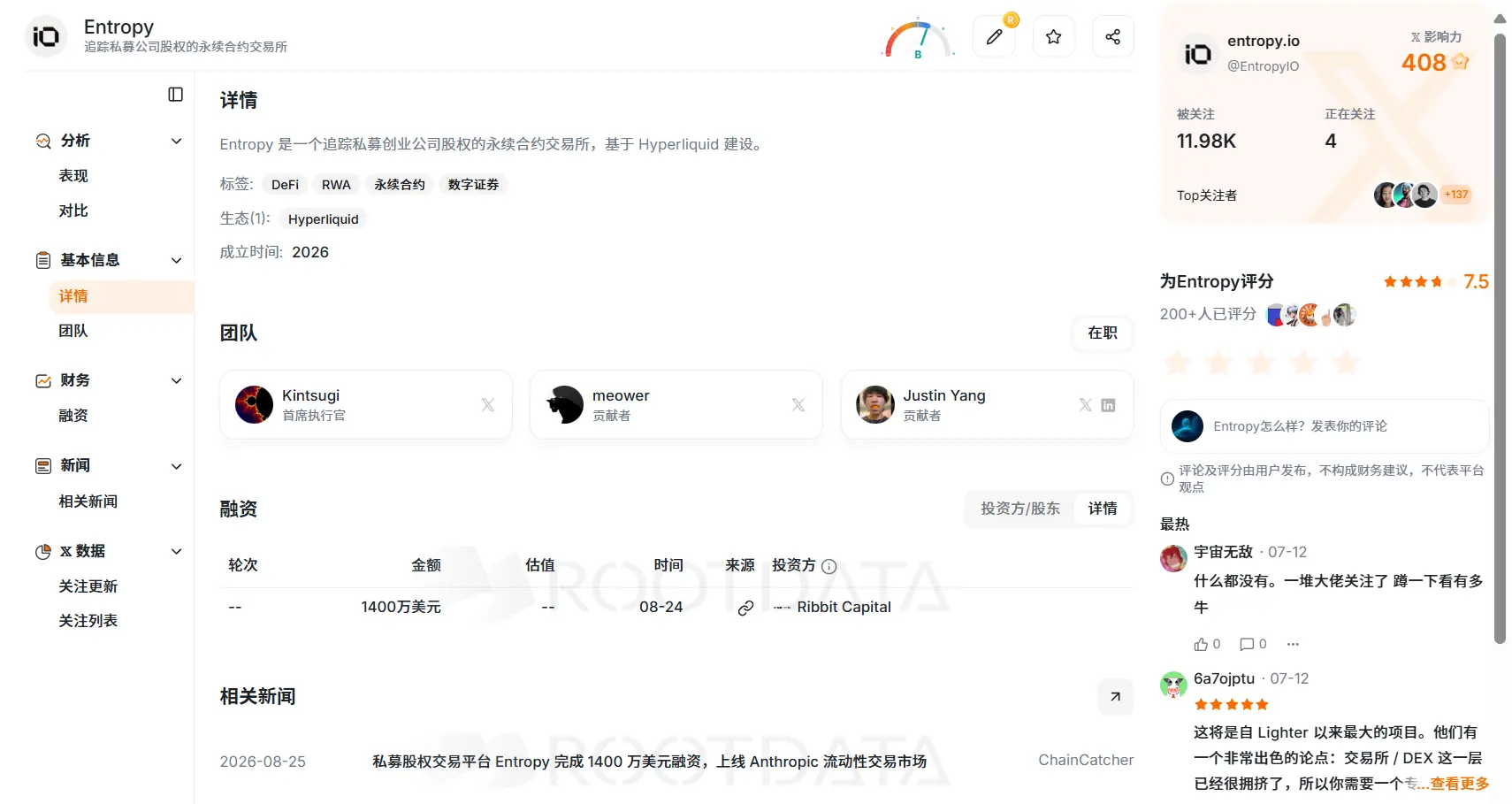Open @EntropyIO handle link
This screenshot has height=804, width=1512.
[x=1263, y=66]
